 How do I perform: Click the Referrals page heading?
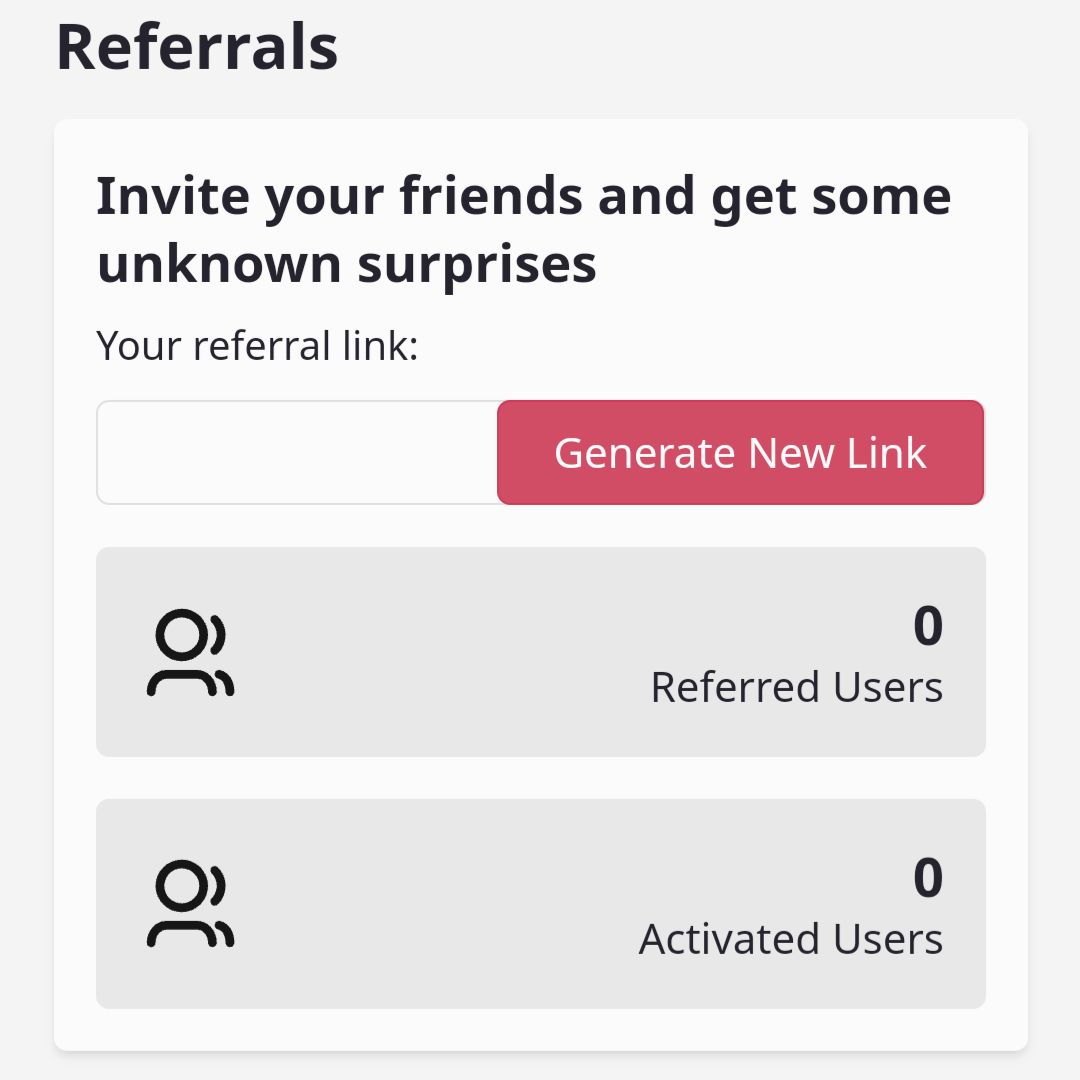coord(197,47)
